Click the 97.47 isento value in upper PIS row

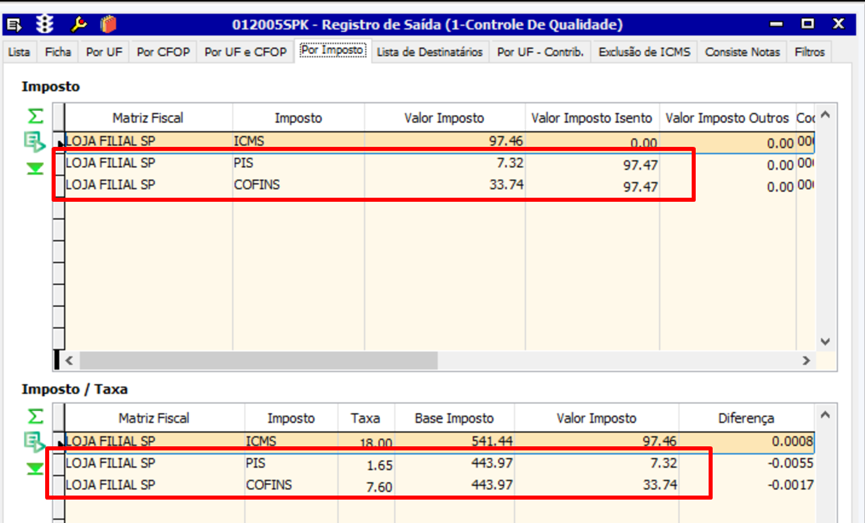click(x=640, y=165)
